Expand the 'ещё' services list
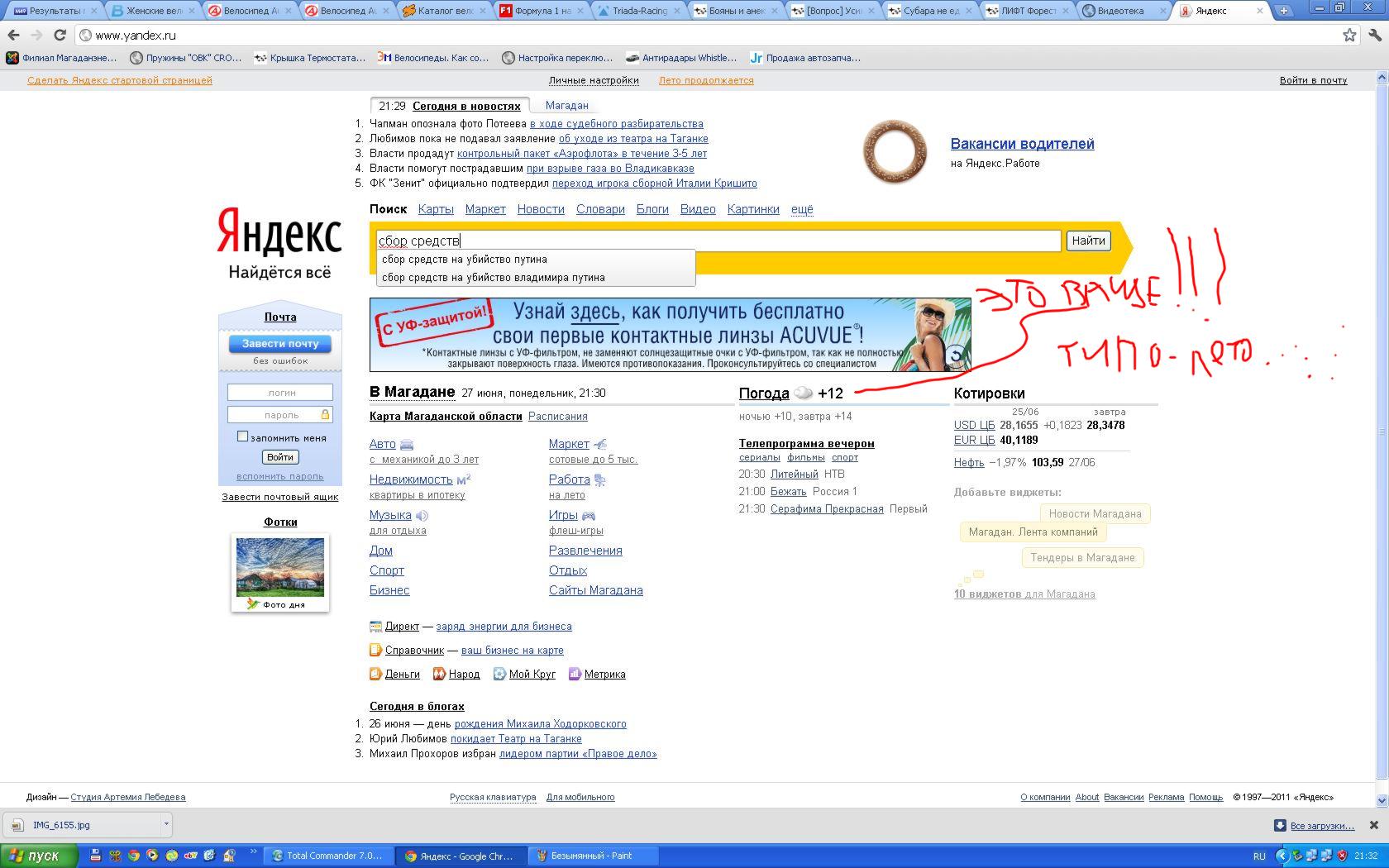 [x=801, y=209]
